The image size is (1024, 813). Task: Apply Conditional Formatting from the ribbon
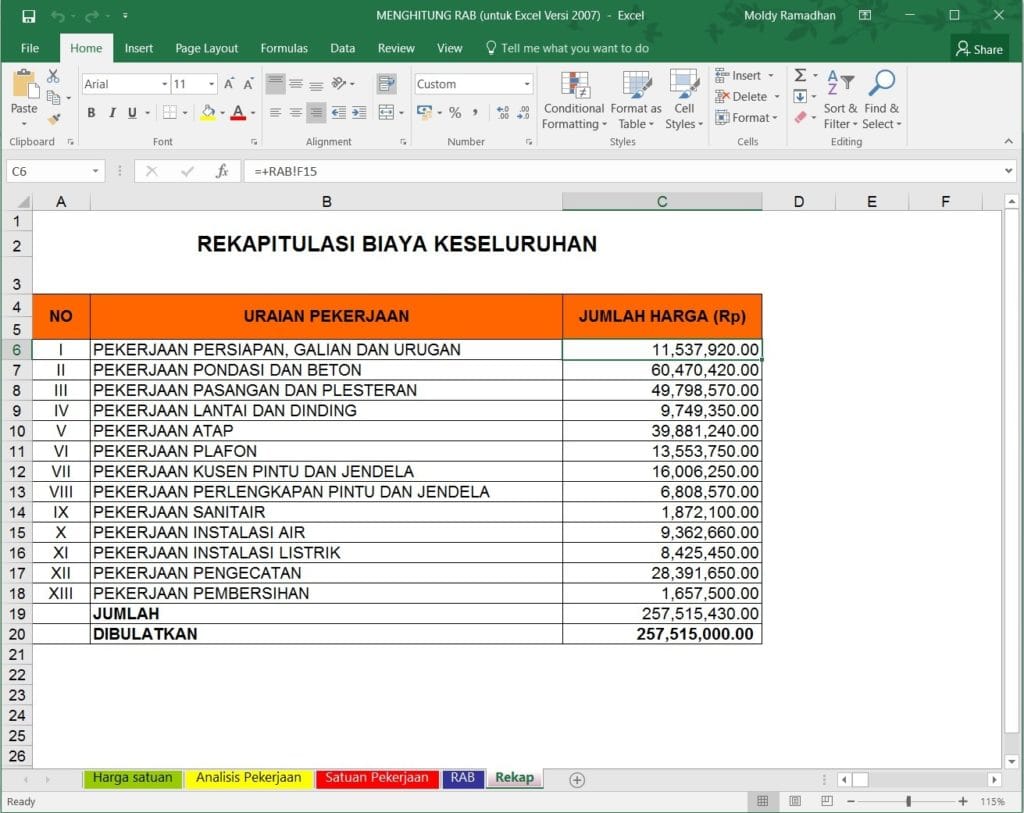573,100
